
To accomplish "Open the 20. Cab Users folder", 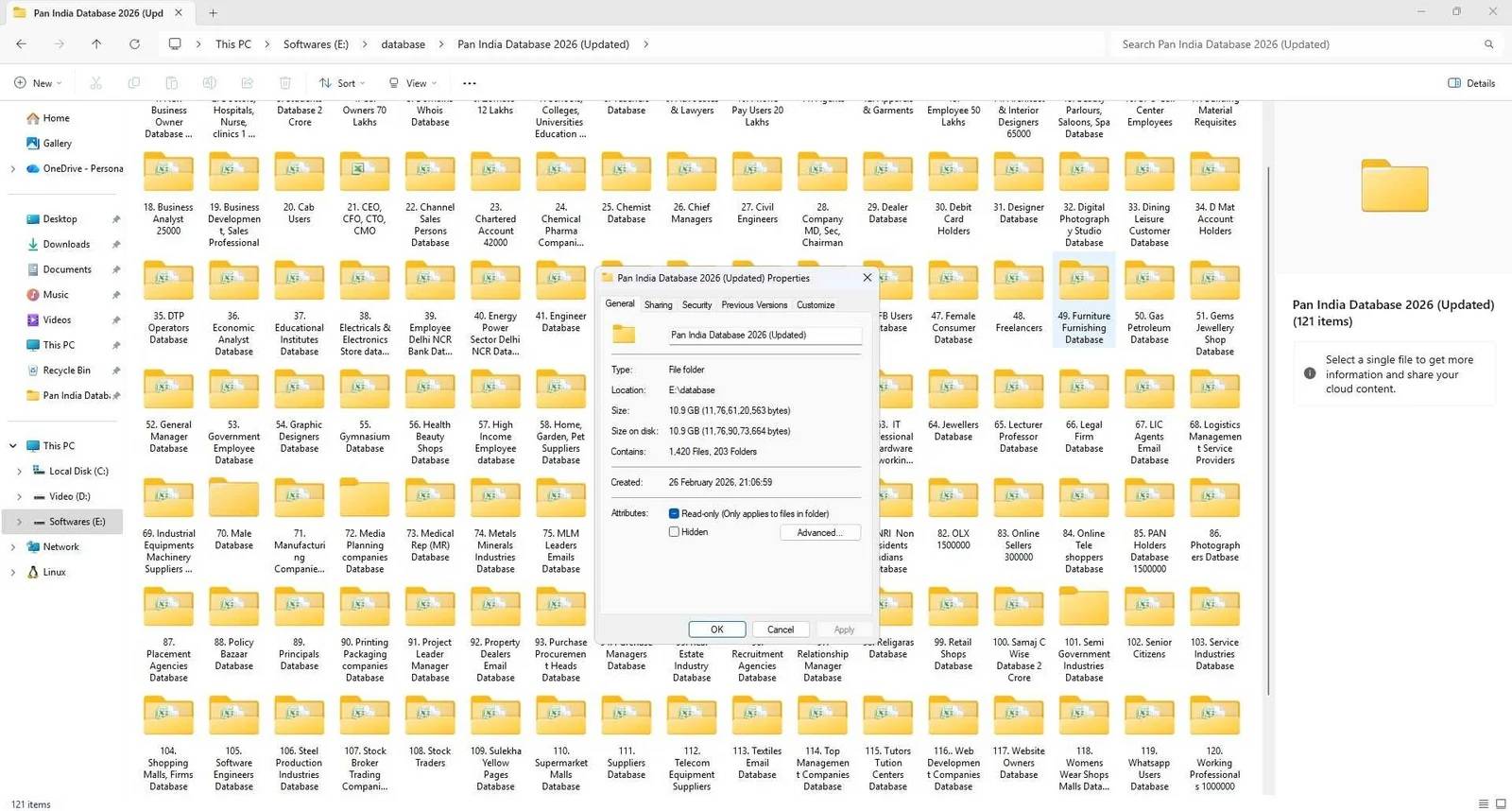I will tap(299, 188).
